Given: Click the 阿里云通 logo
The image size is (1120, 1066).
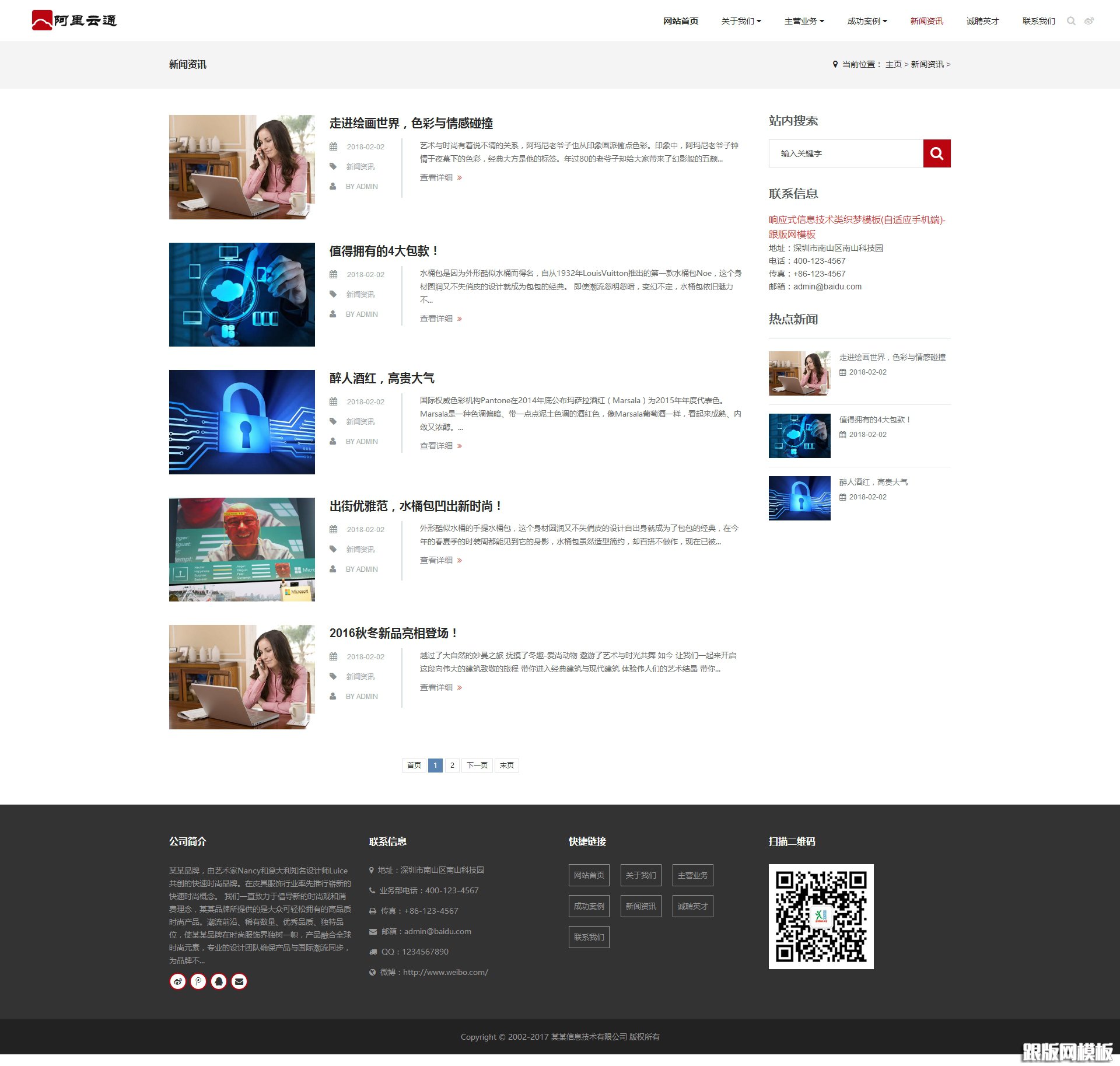Looking at the screenshot, I should (75, 20).
